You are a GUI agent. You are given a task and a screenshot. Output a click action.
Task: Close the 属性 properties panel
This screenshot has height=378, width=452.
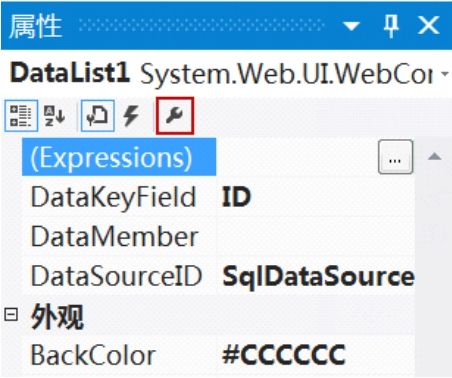(x=428, y=25)
